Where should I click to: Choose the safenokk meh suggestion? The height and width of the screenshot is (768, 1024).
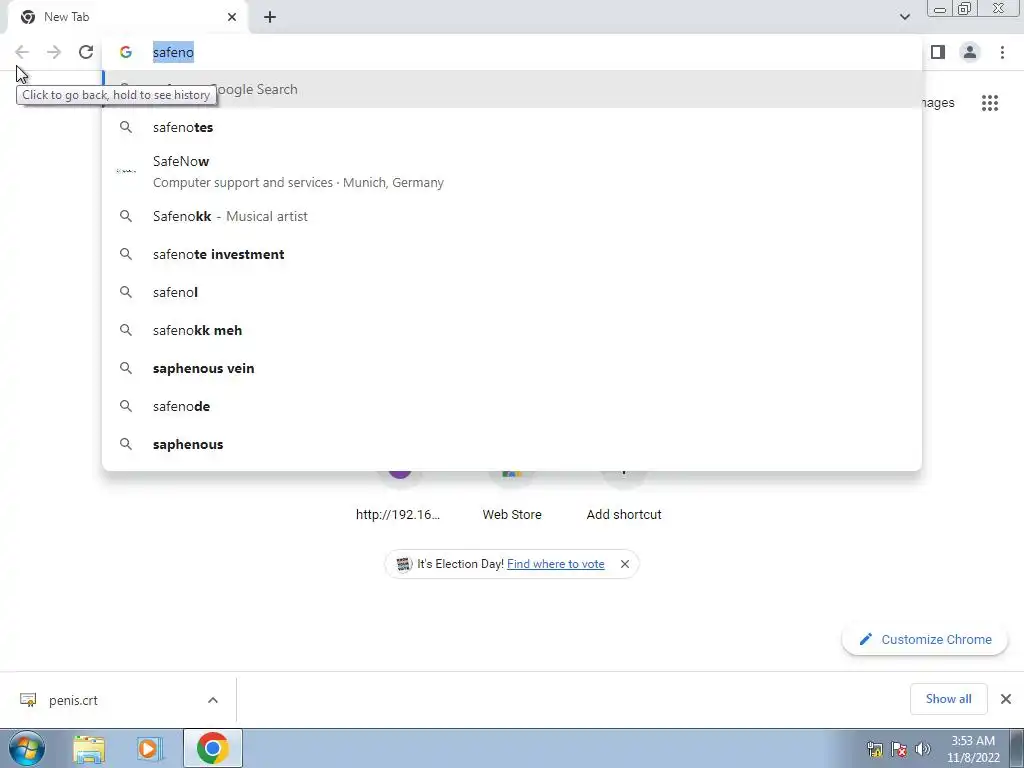(512, 330)
